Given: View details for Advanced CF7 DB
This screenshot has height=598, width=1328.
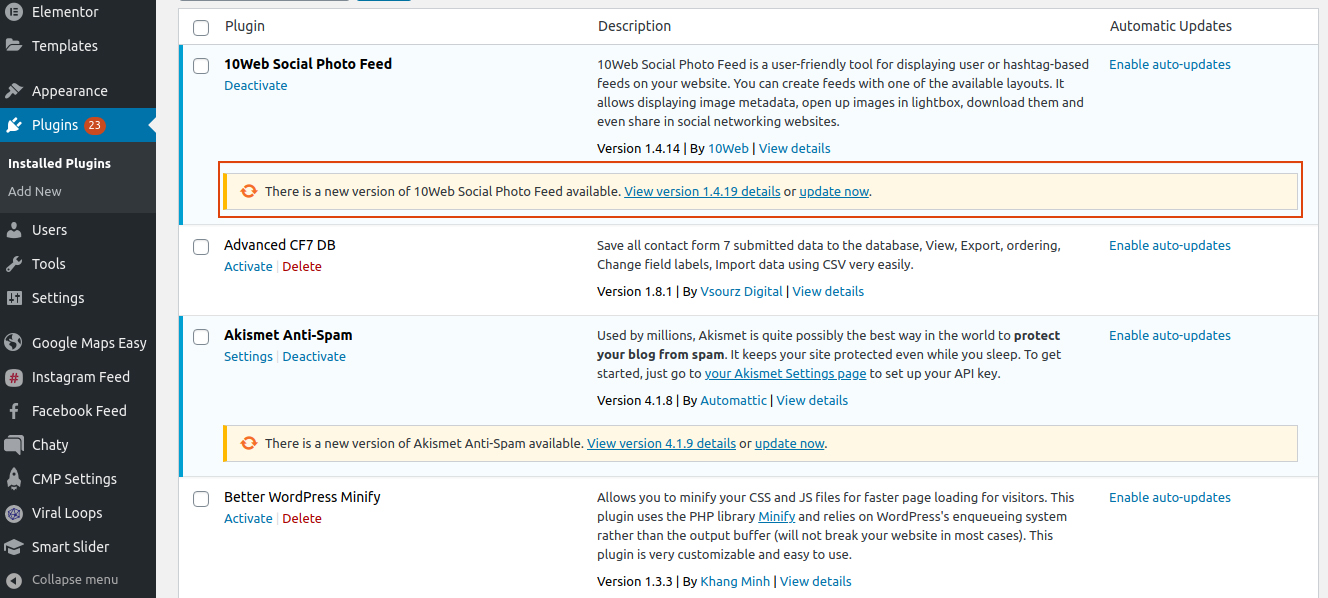Looking at the screenshot, I should coord(828,292).
